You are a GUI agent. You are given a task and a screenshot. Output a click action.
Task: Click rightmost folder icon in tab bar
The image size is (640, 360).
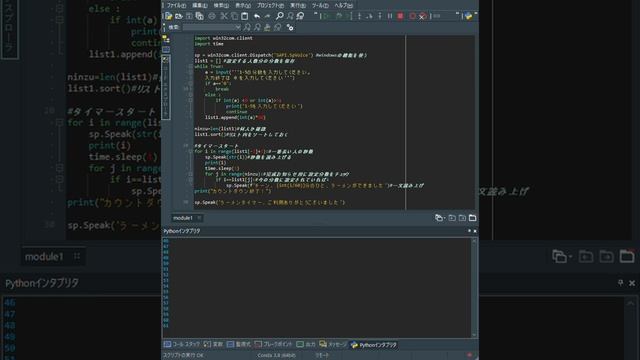pyautogui.click(x=472, y=218)
